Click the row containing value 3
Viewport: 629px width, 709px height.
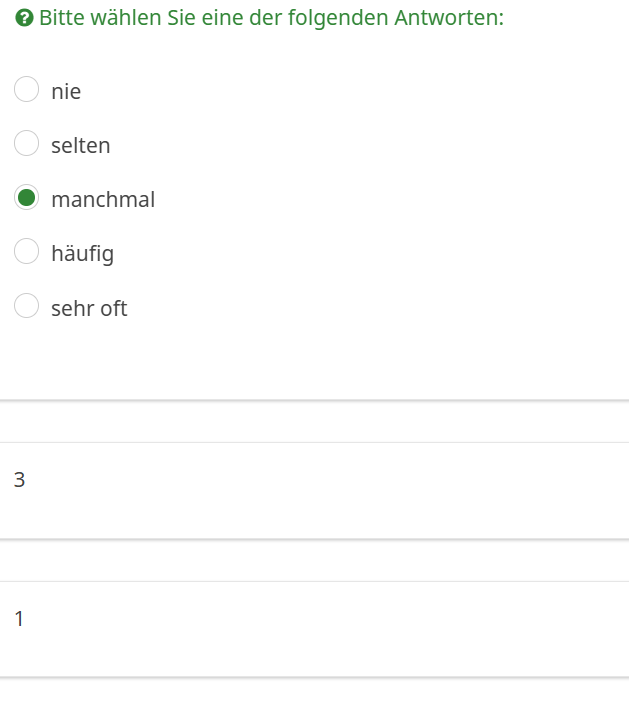pos(314,490)
